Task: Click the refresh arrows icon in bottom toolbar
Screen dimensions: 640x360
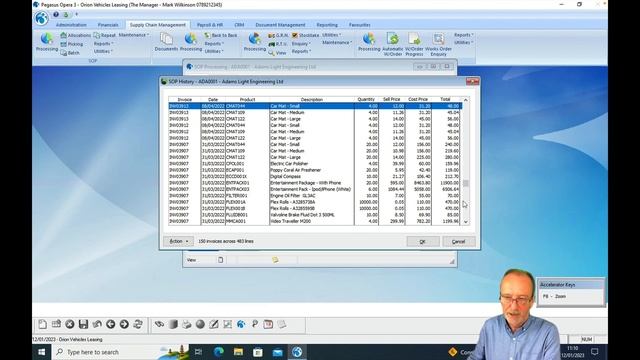Action: pyautogui.click(x=138, y=324)
